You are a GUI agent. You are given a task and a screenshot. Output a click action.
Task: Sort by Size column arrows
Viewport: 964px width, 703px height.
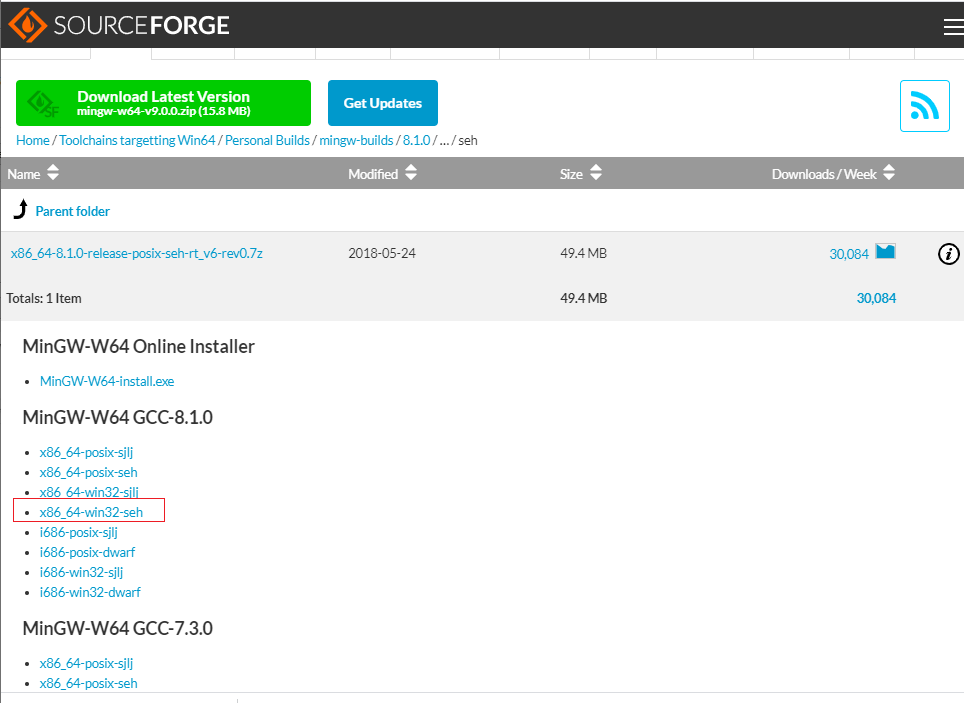pos(595,174)
